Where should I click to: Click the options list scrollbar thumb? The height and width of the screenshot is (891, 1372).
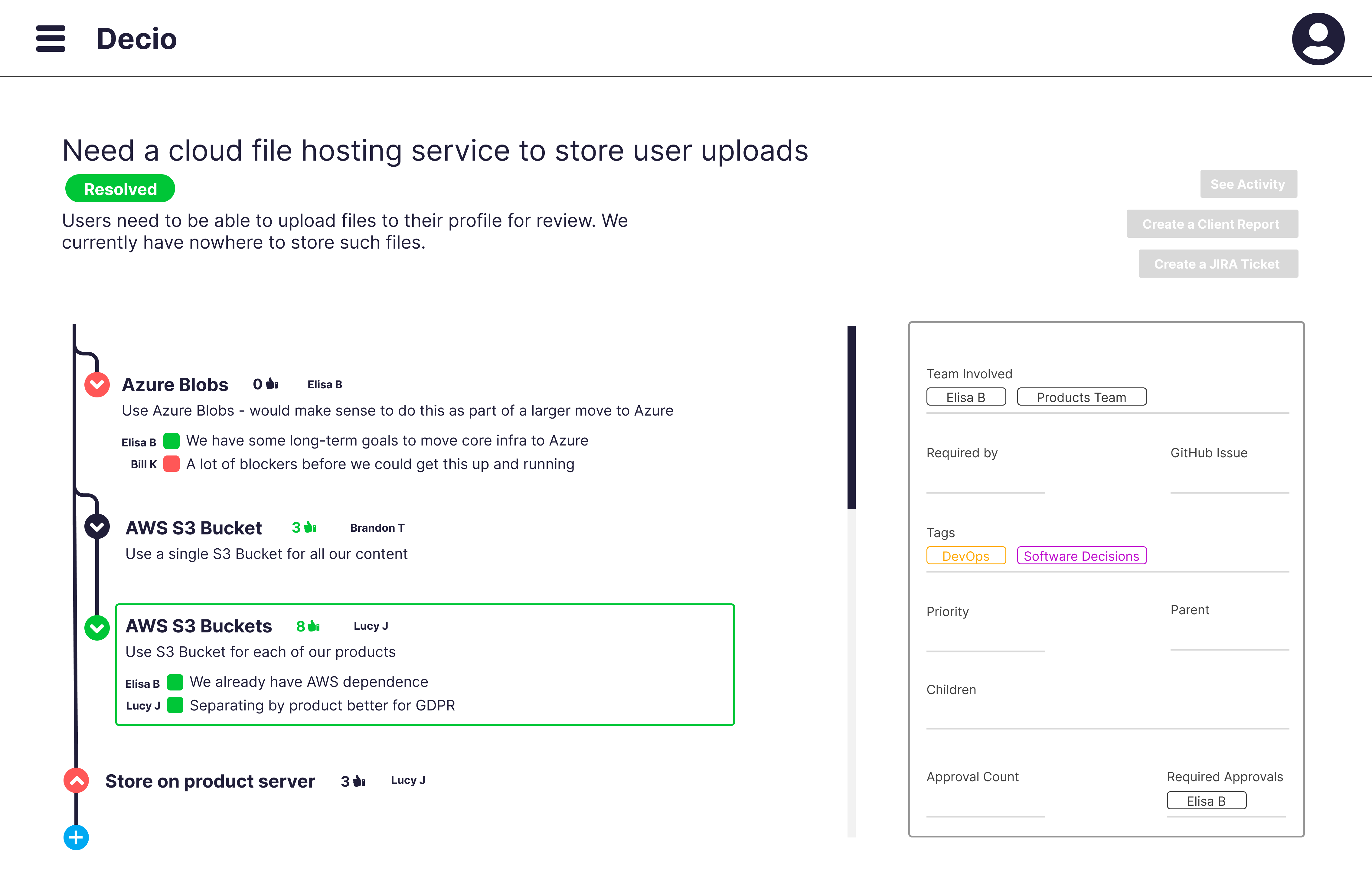click(x=851, y=417)
